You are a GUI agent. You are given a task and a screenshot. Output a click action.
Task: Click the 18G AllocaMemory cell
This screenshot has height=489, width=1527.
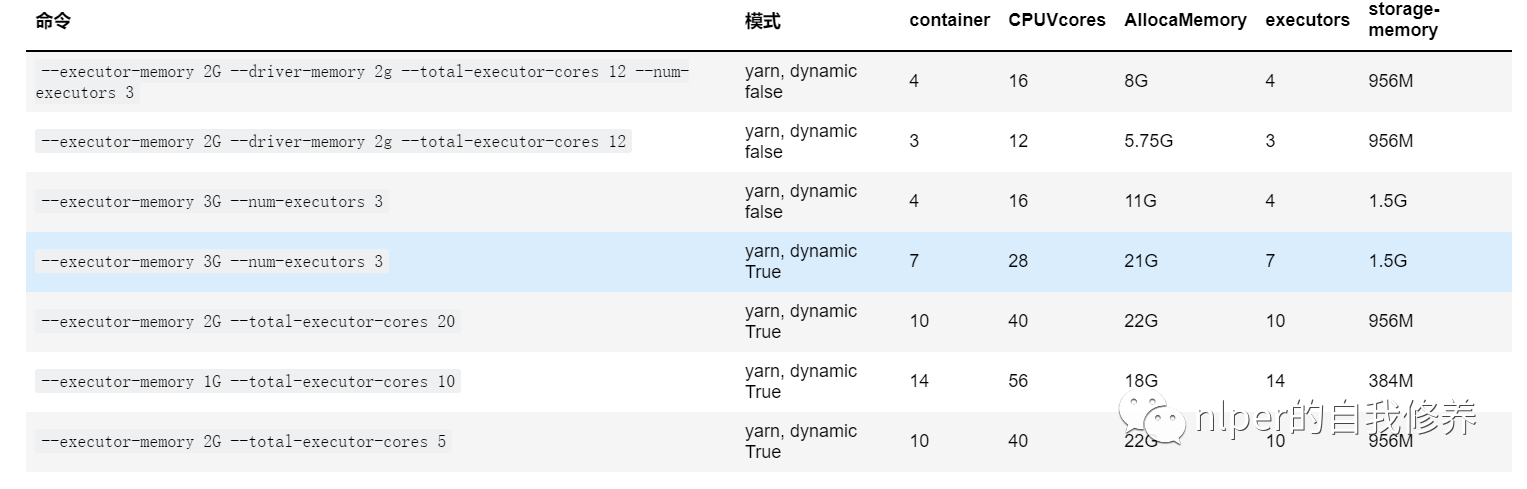(1140, 381)
